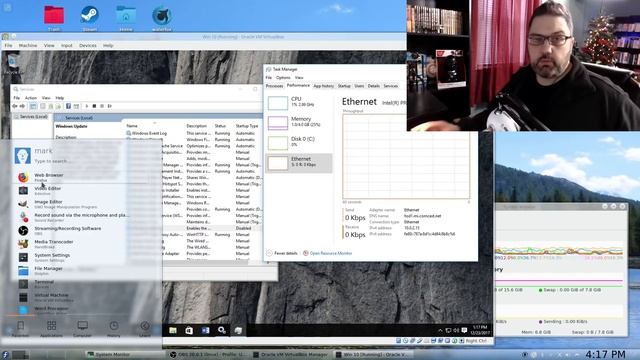This screenshot has width=640, height=360.
Task: Open VirtualBox Machine menu
Action: pyautogui.click(x=28, y=45)
